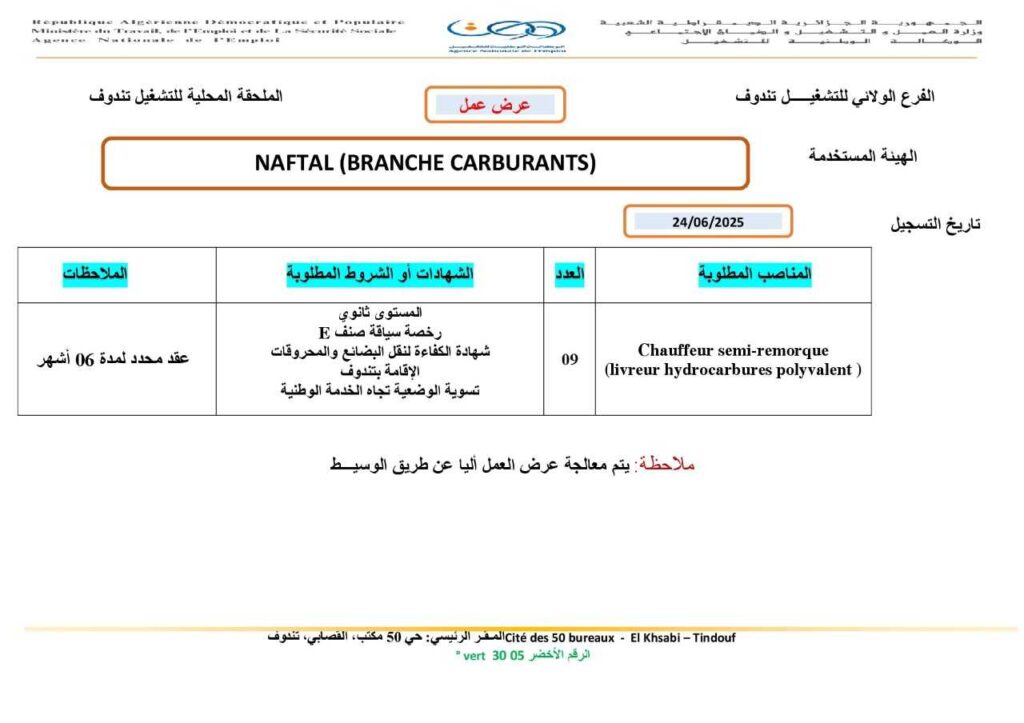Image resolution: width=1024 pixels, height=723 pixels.
Task: Select the green toll-free number '30 05'
Action: click(508, 656)
